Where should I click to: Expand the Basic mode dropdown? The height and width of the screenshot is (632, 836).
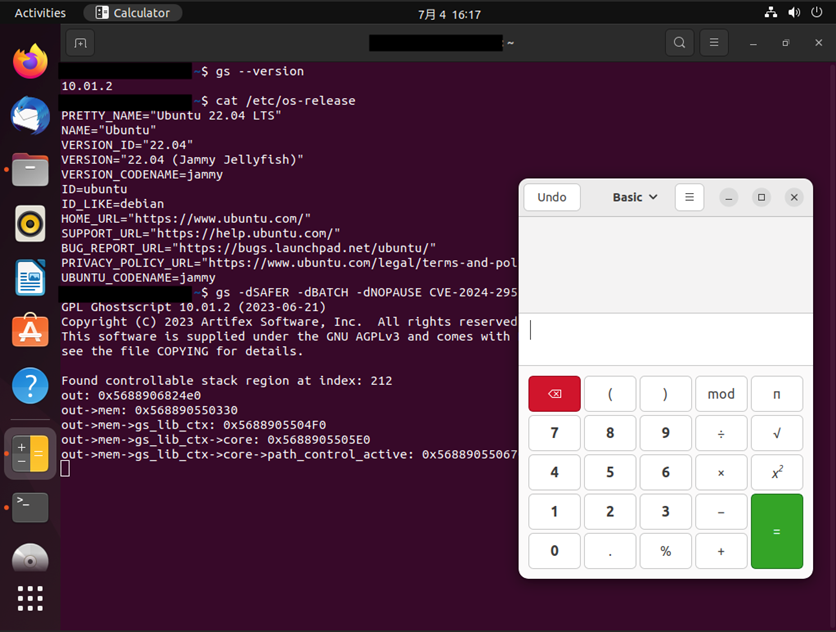point(635,197)
